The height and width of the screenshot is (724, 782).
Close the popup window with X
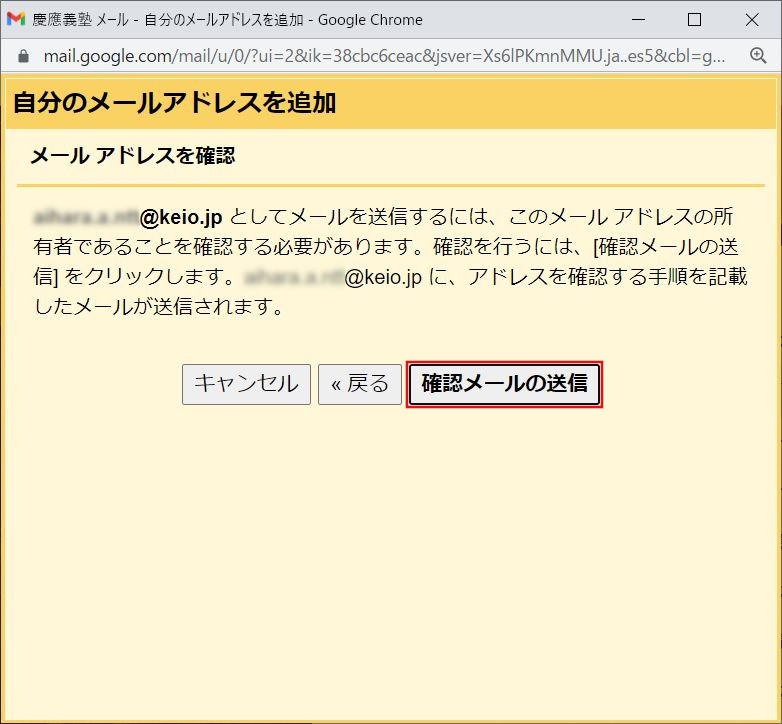(x=748, y=20)
